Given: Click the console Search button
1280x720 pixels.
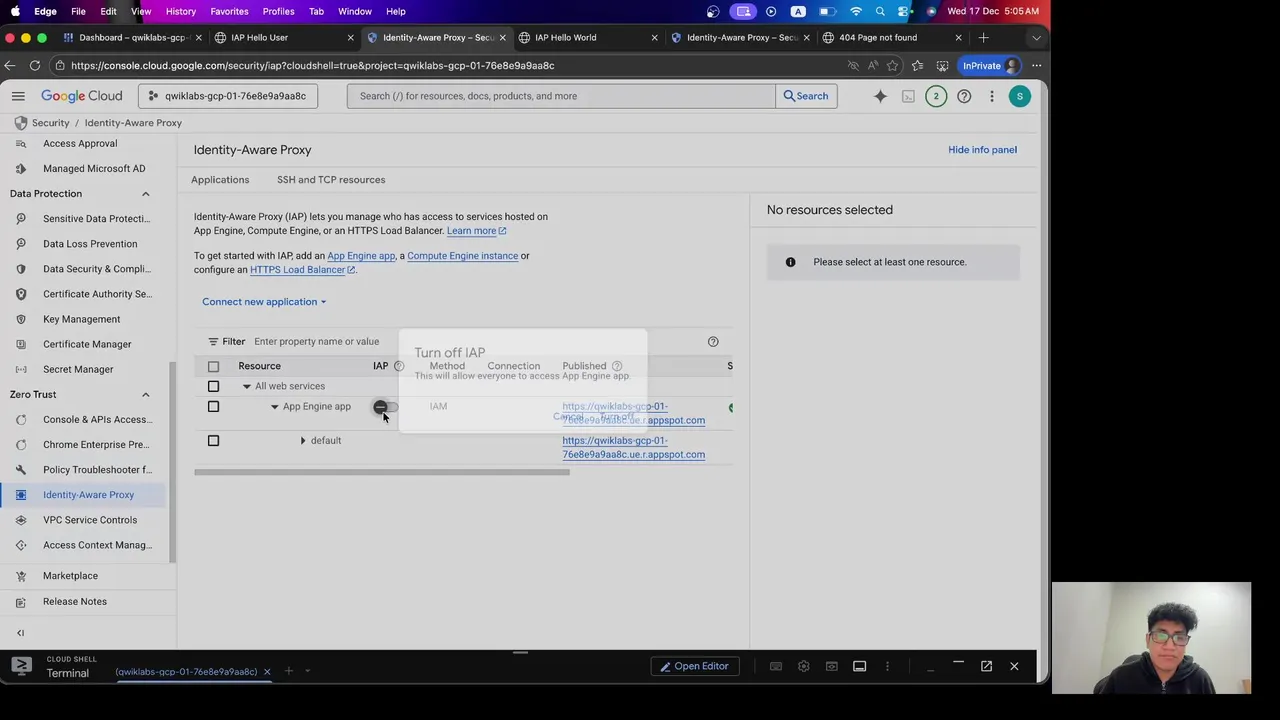Looking at the screenshot, I should click(x=806, y=96).
